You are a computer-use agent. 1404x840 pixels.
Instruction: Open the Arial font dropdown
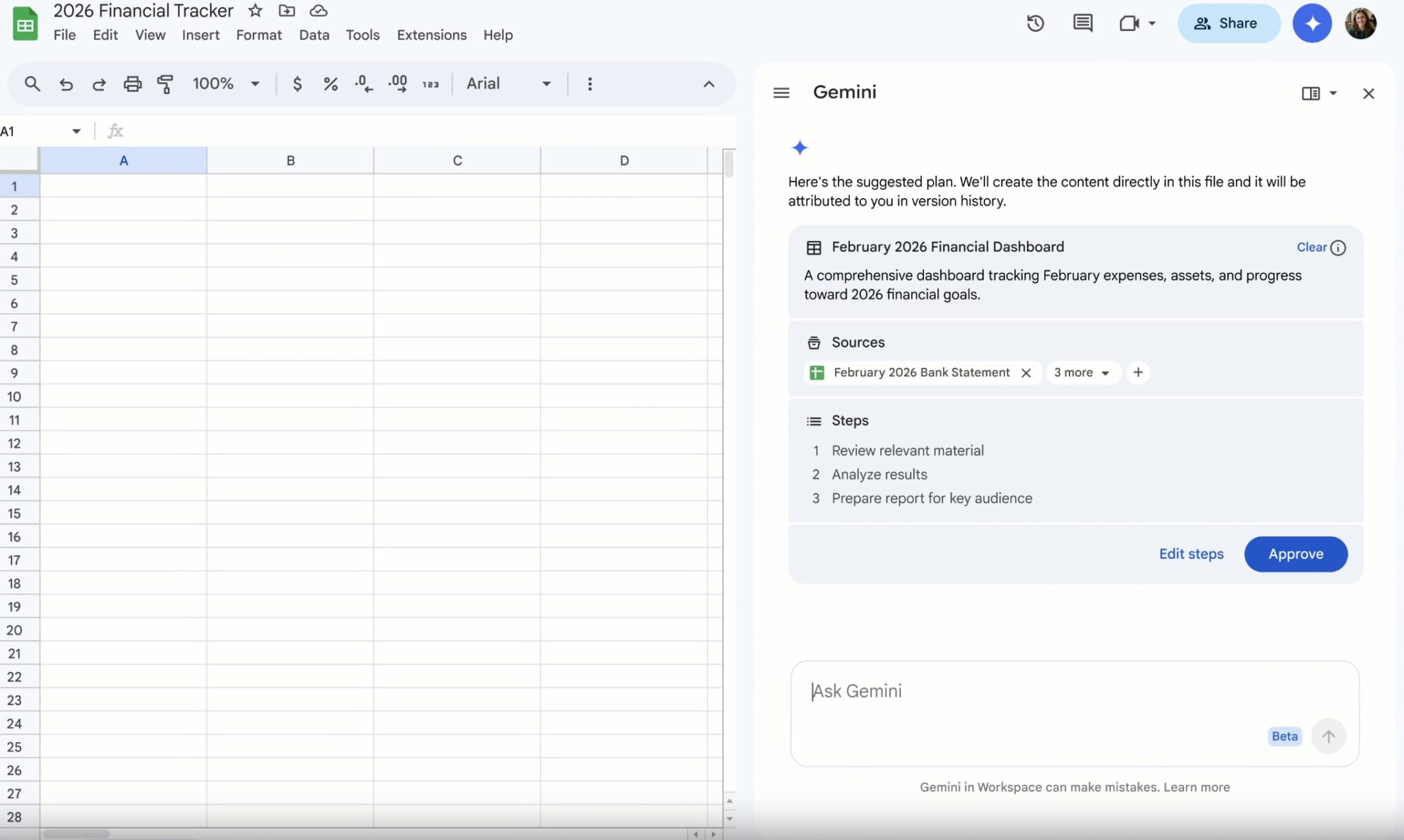coord(509,84)
